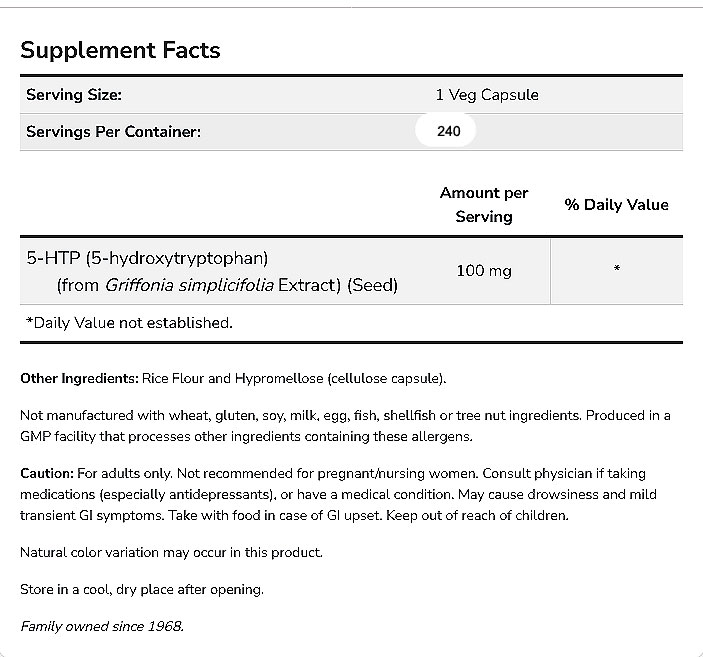Viewport: 703px width, 657px height.
Task: Click the highlighted 240 servings value
Action: point(448,131)
